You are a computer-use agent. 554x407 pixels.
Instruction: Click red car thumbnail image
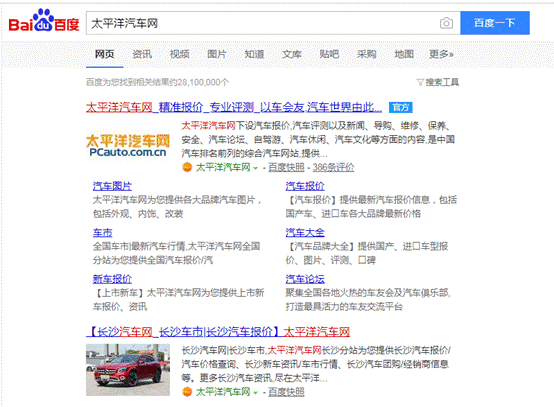[128, 370]
